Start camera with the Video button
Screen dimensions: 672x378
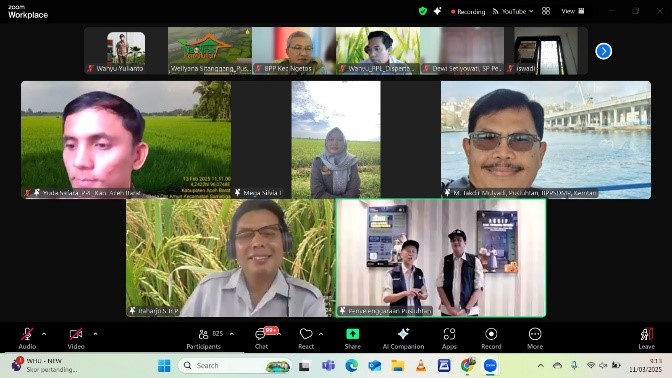(x=76, y=338)
